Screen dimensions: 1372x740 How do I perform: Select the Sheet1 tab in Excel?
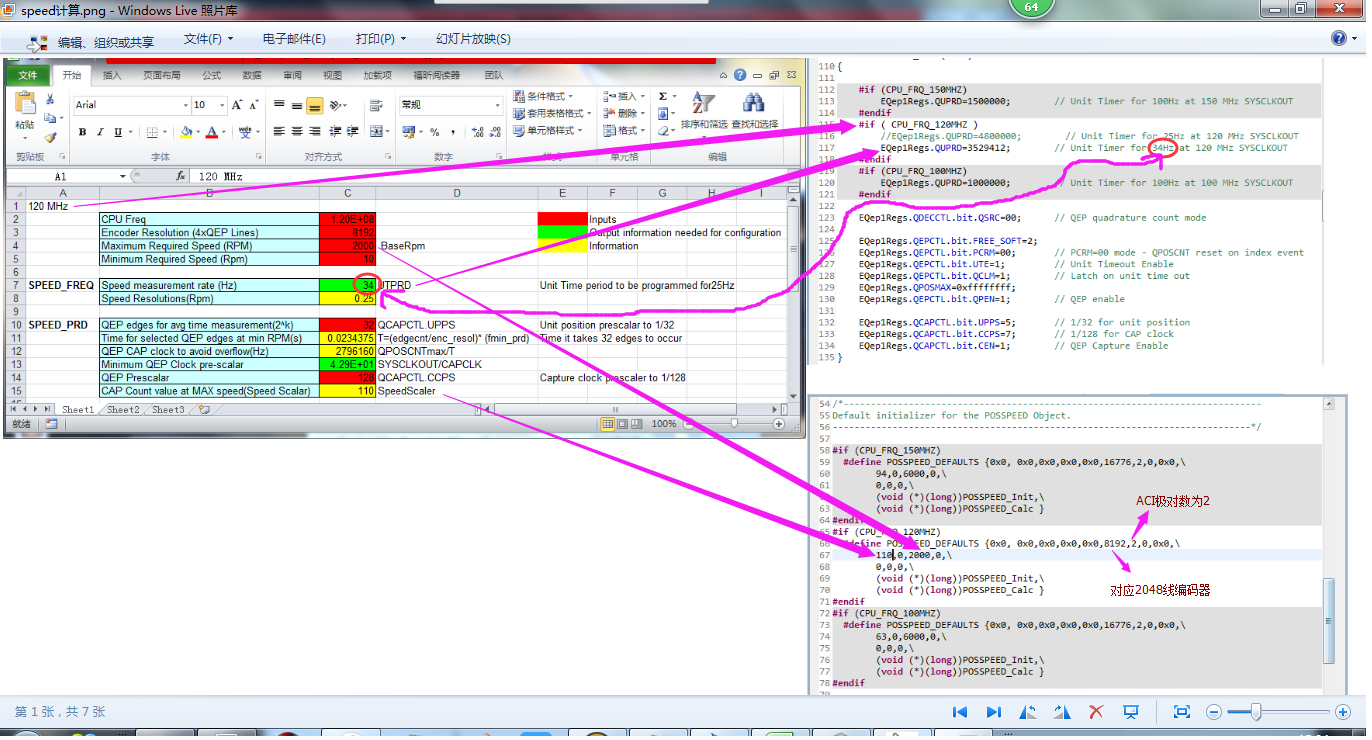coord(78,410)
